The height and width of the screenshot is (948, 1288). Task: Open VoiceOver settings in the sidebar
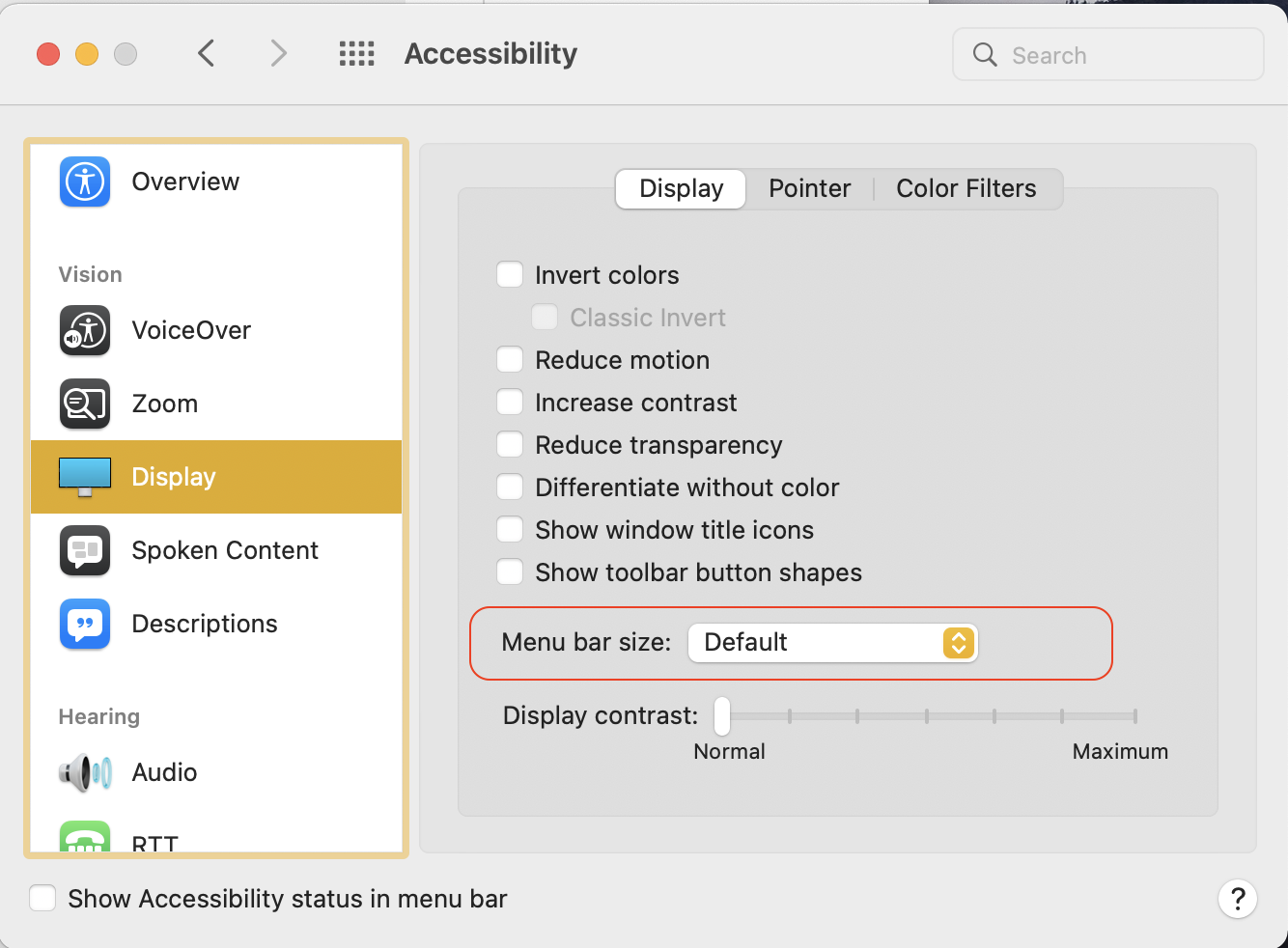[190, 330]
